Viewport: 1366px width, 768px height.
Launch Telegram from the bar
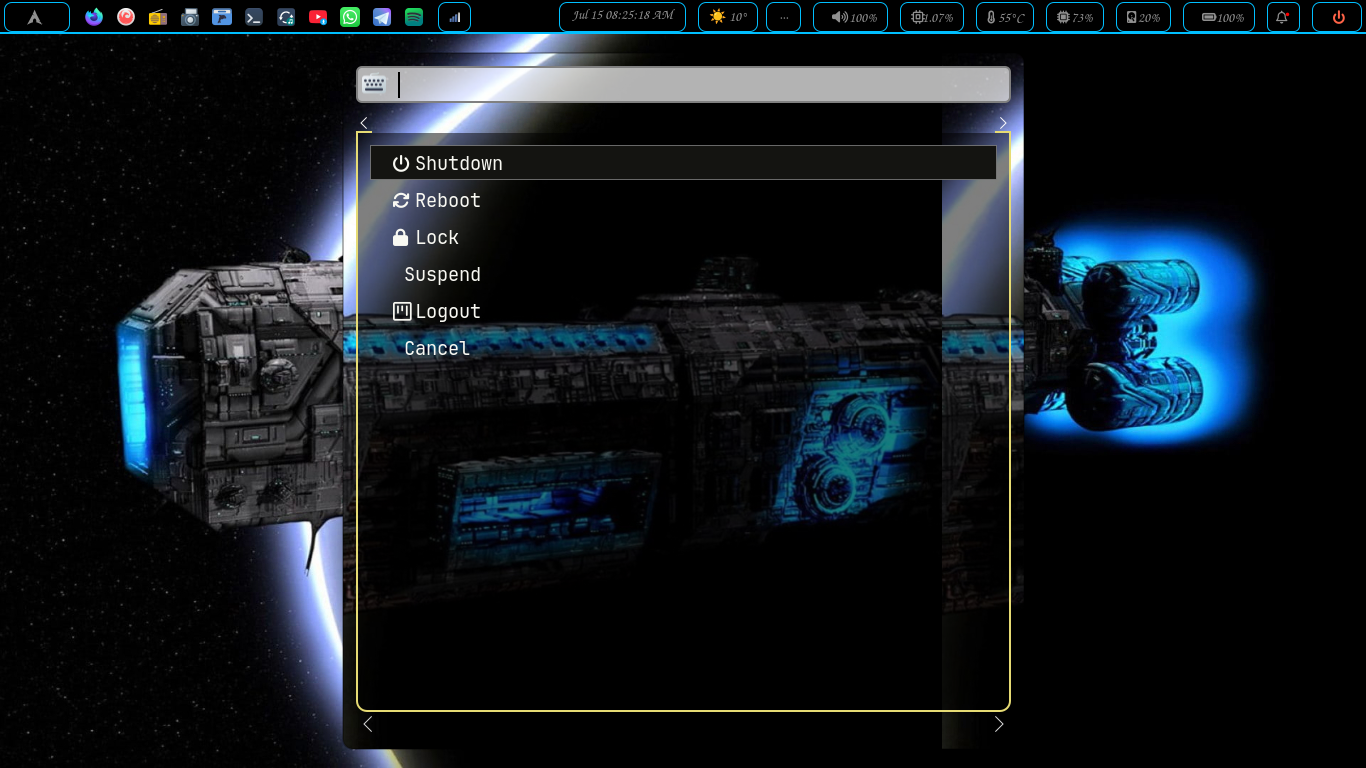[382, 17]
